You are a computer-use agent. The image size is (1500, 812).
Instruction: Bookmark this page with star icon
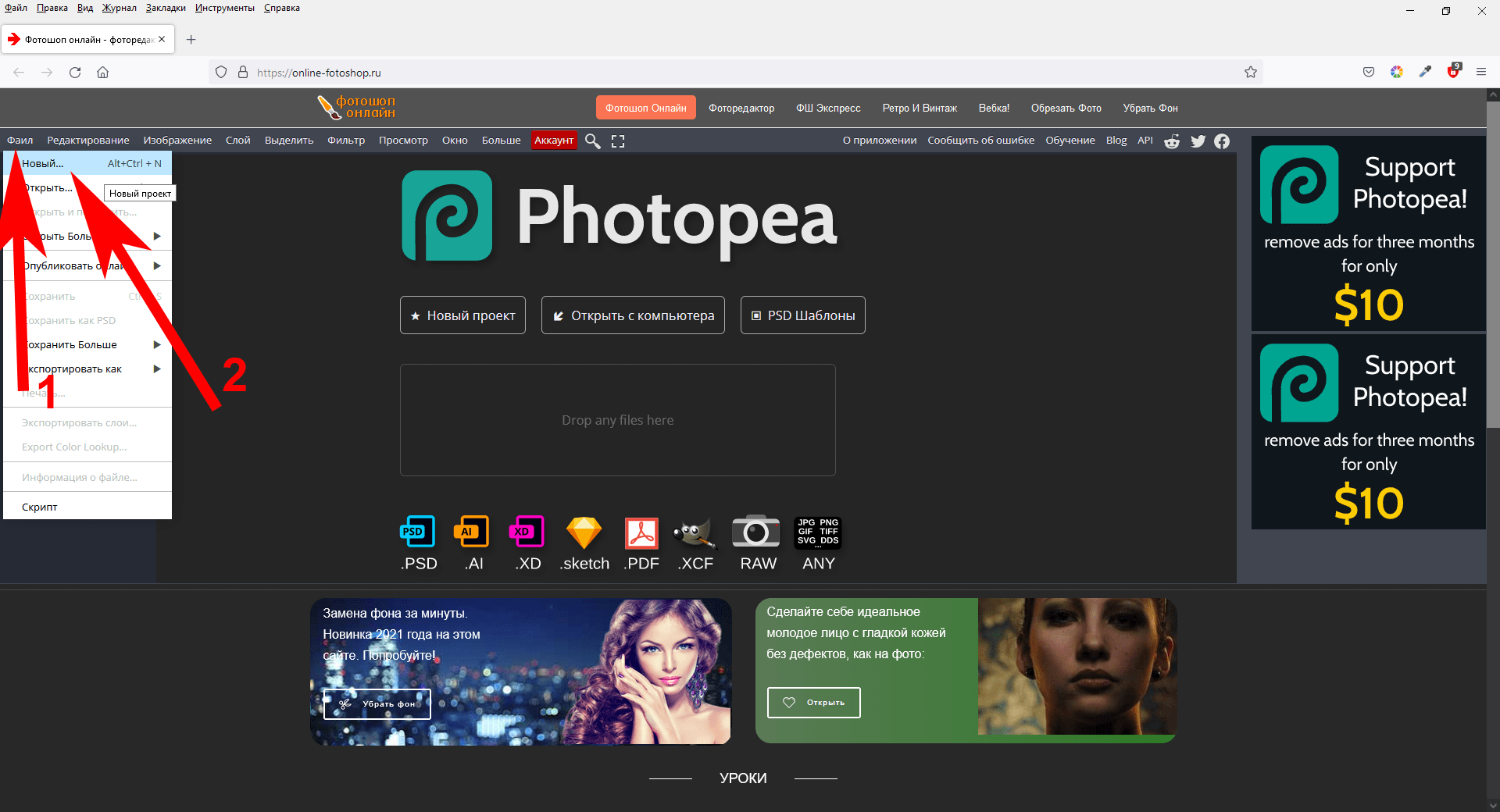(x=1251, y=73)
